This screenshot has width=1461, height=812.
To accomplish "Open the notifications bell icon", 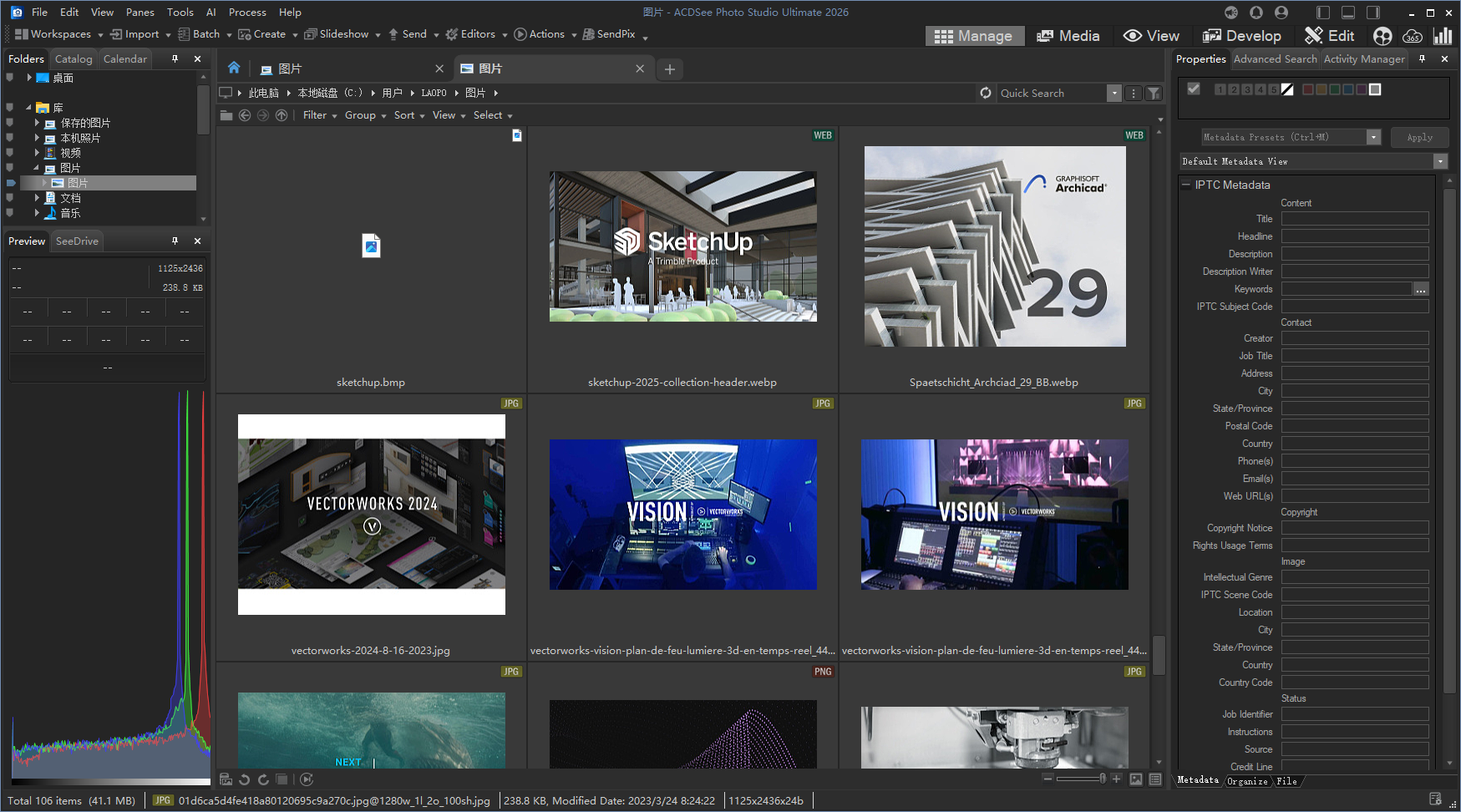I will [1256, 13].
